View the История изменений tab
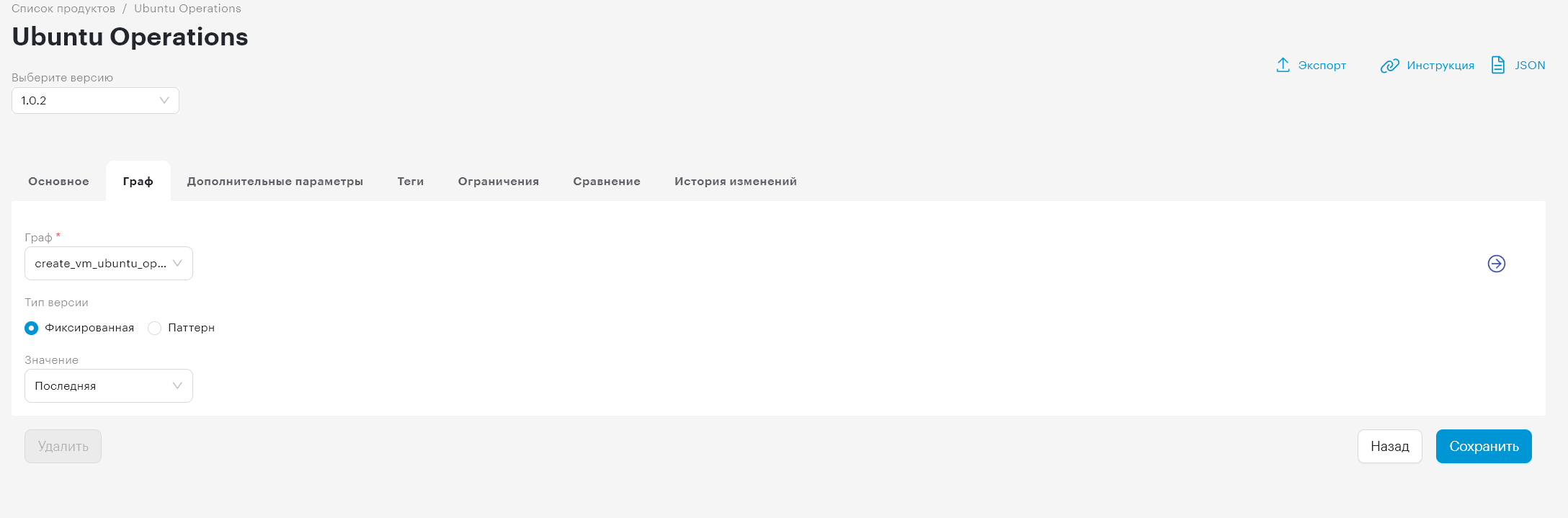 click(736, 182)
